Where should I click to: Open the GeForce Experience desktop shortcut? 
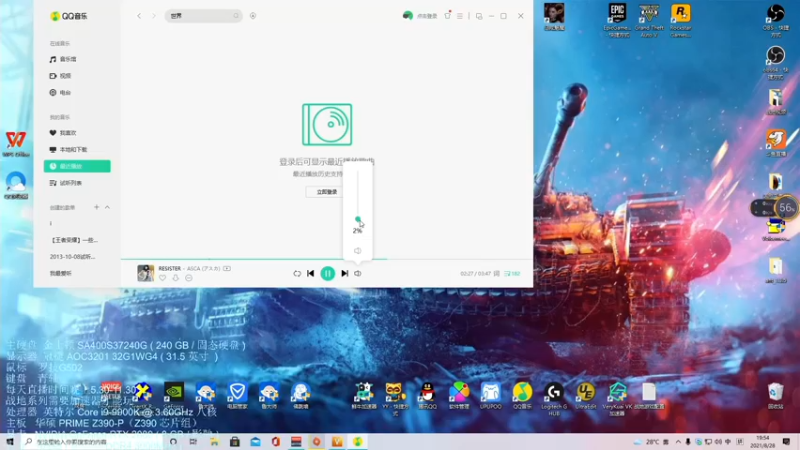click(x=173, y=394)
